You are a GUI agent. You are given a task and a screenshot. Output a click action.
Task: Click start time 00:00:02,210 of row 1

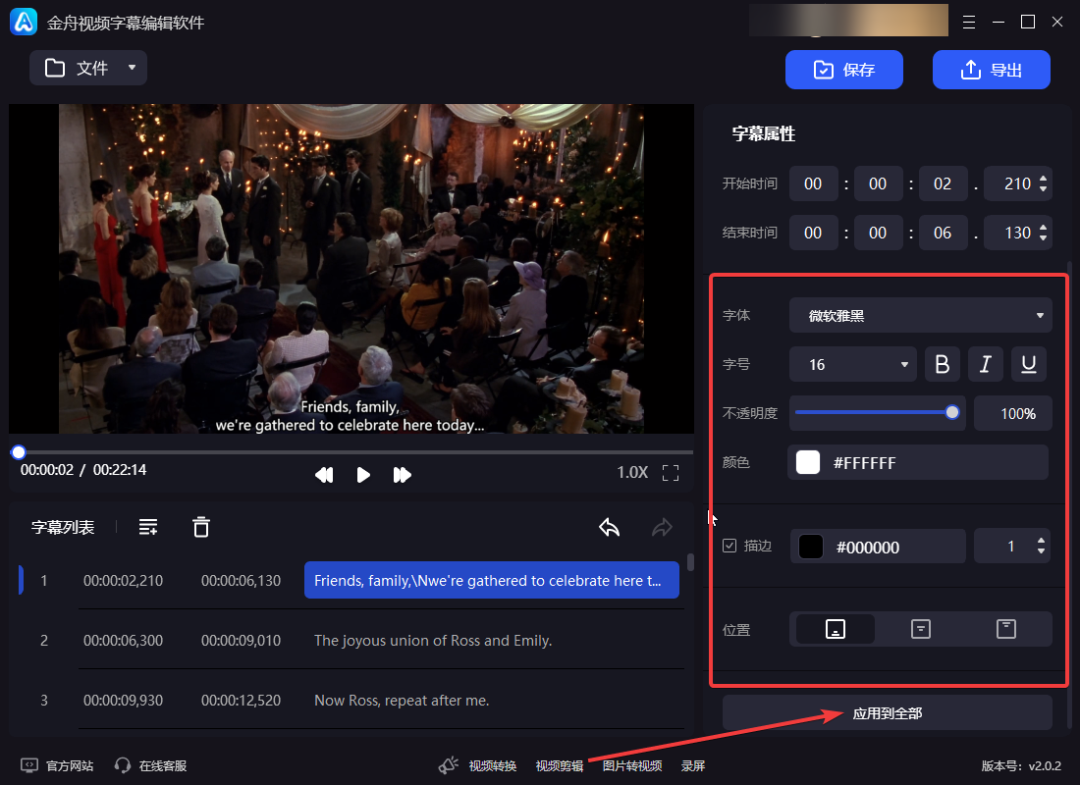click(123, 580)
